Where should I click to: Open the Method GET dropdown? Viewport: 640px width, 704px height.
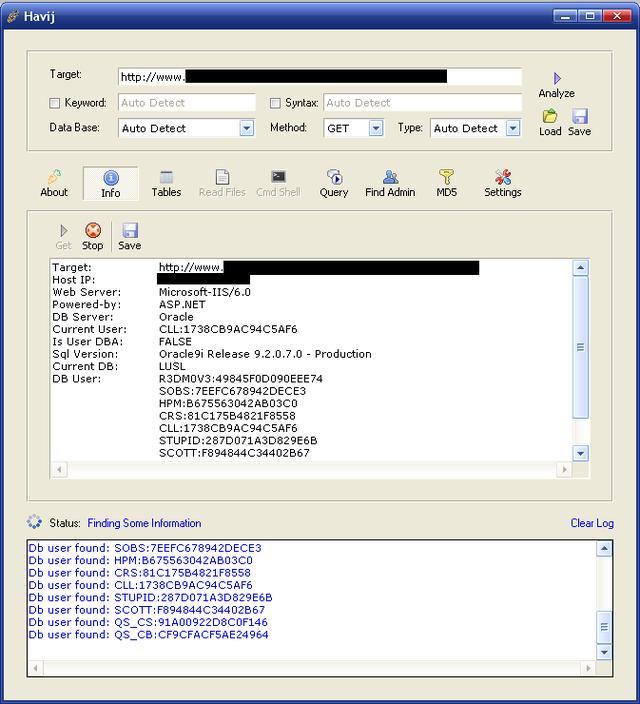(376, 128)
